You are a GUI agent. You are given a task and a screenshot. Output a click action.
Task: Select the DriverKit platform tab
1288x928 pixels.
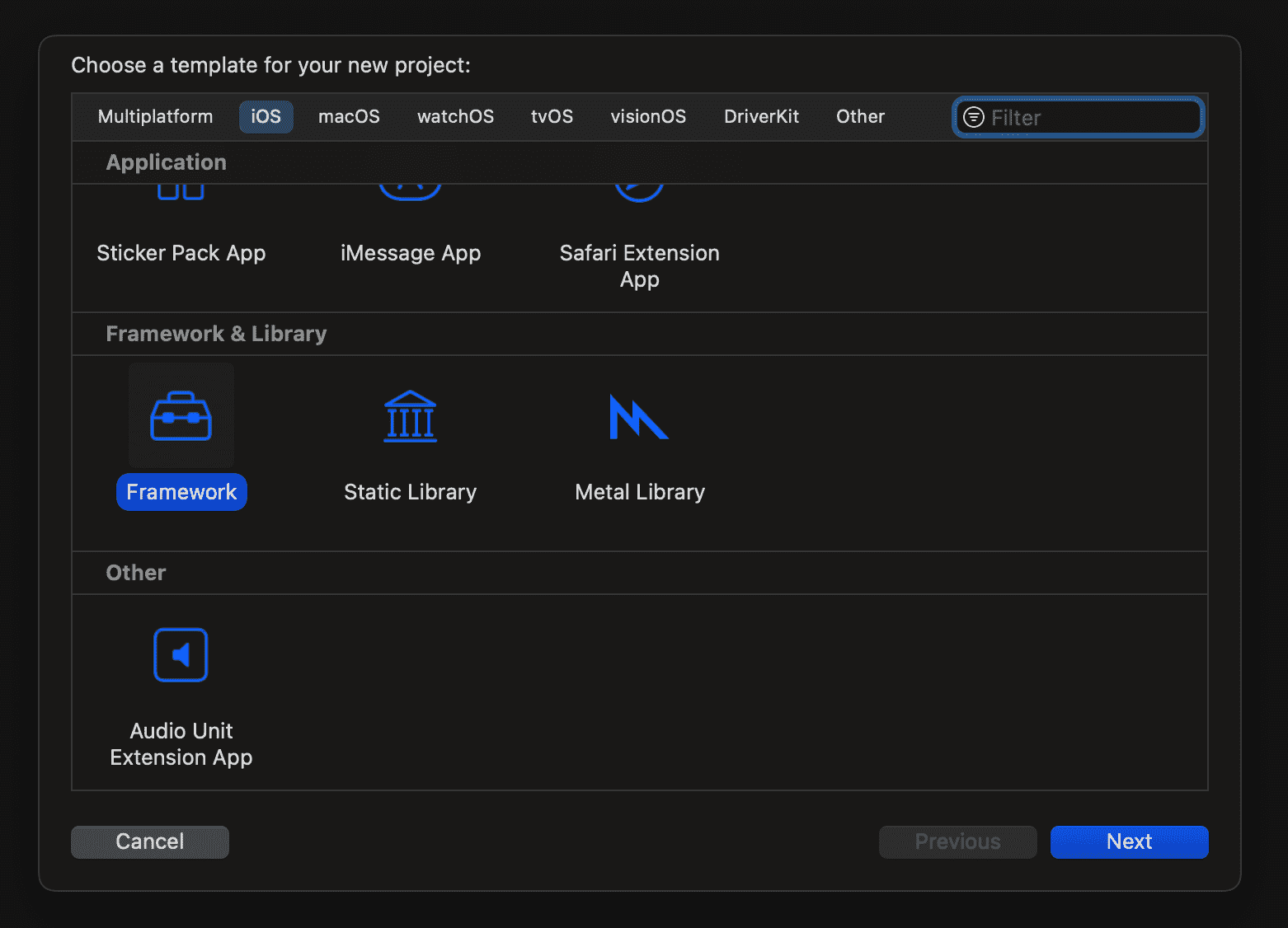(761, 116)
